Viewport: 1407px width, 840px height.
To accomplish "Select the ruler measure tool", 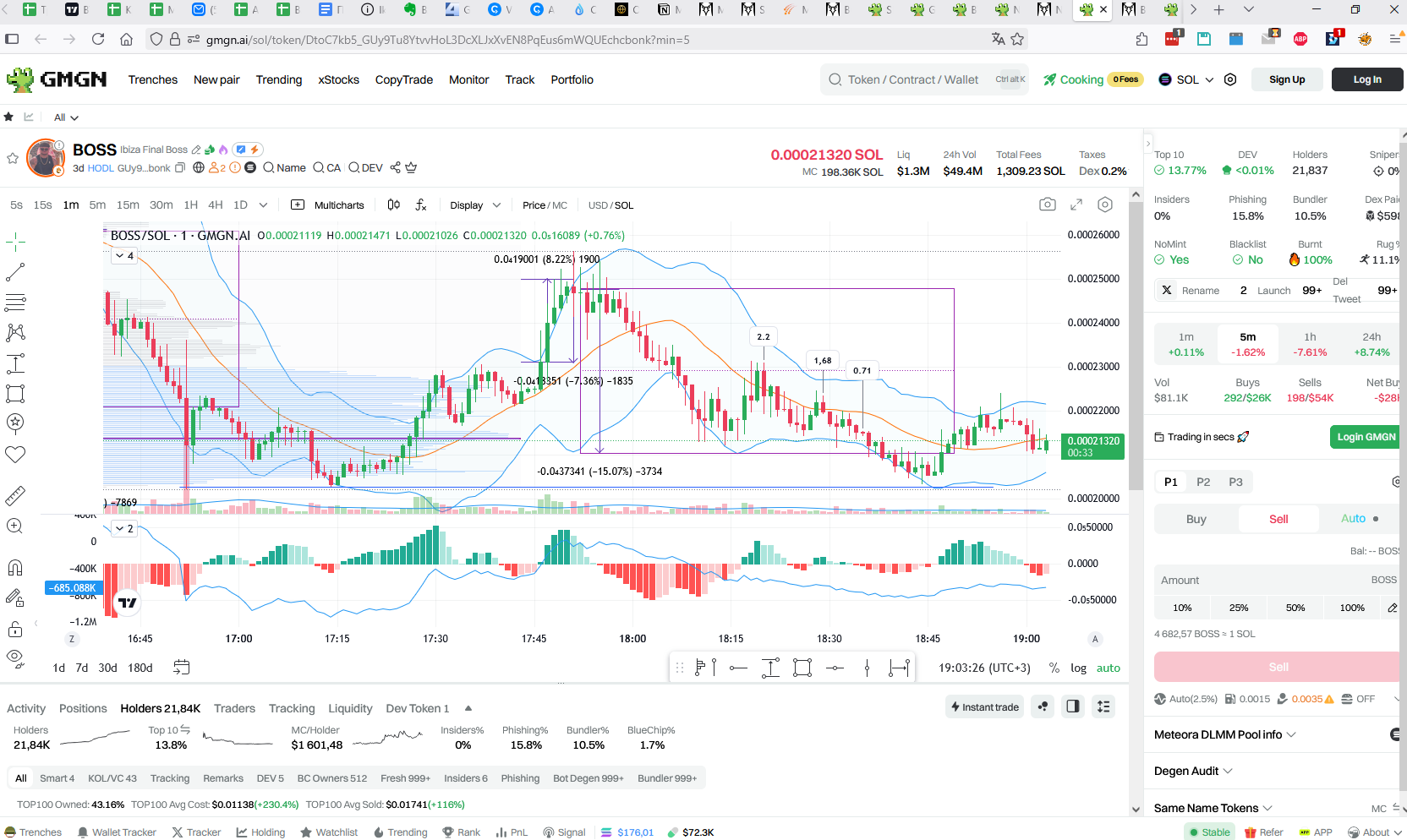I will pyautogui.click(x=15, y=495).
